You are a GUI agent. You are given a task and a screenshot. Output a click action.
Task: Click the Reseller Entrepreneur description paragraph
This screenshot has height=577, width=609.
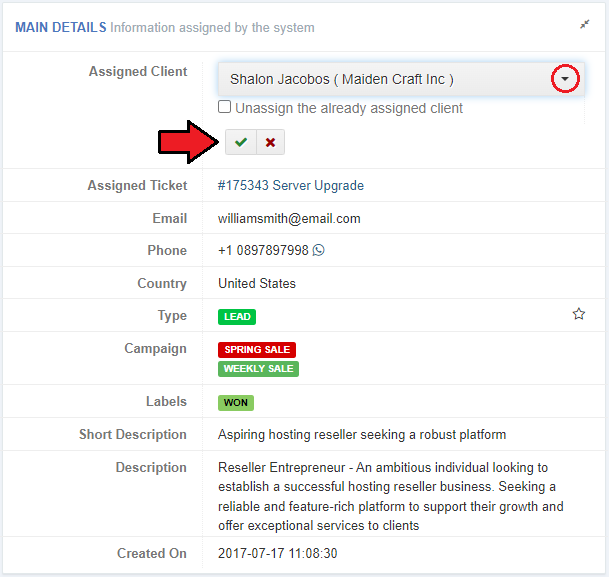(x=390, y=496)
